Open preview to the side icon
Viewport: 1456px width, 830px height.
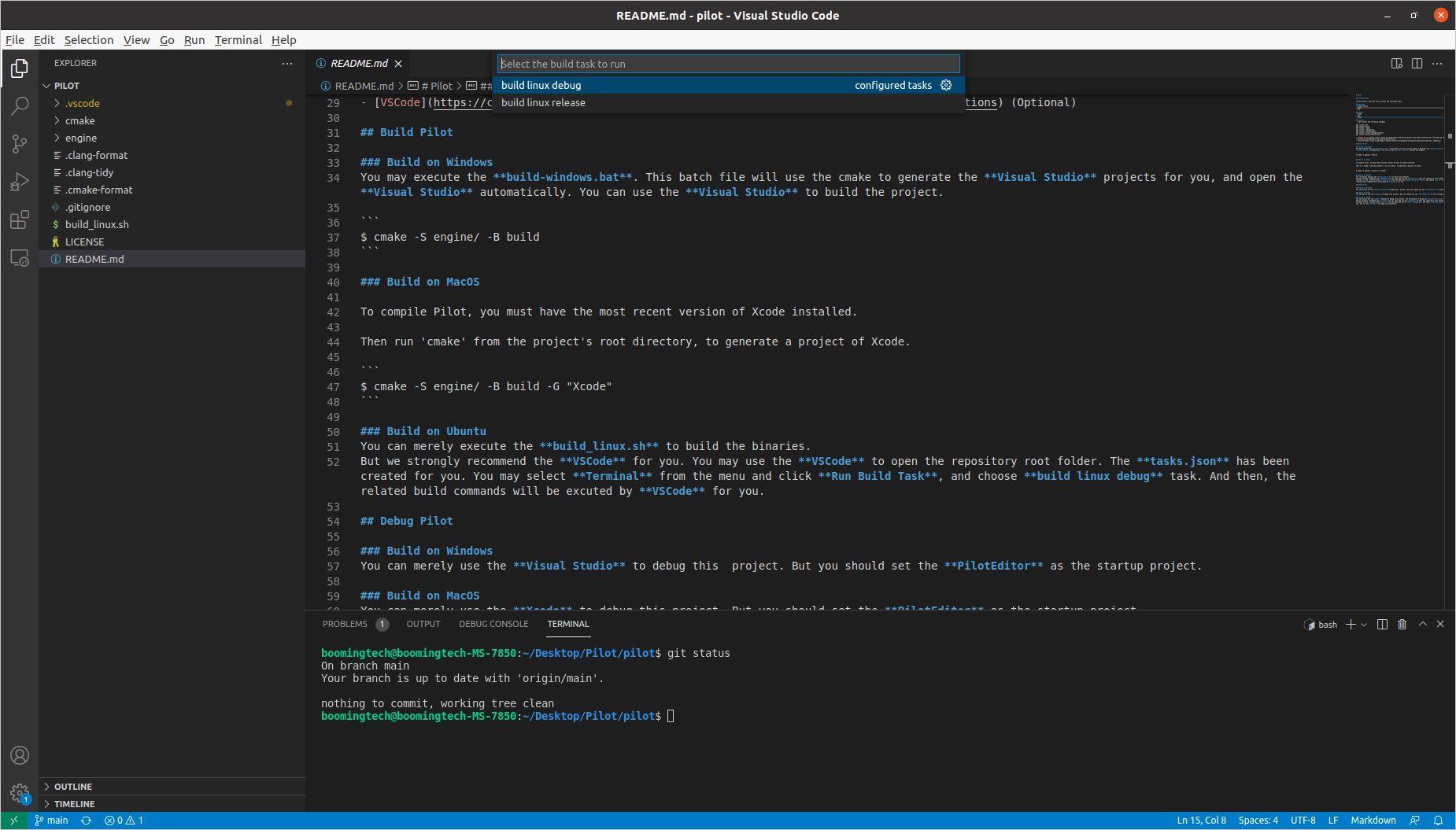click(x=1397, y=63)
